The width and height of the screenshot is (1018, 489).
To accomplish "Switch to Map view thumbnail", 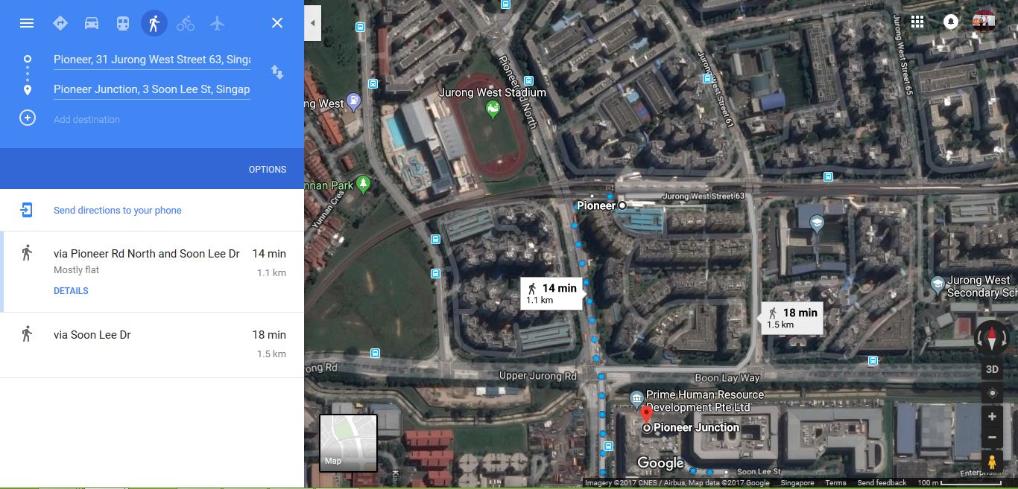I will click(x=348, y=443).
